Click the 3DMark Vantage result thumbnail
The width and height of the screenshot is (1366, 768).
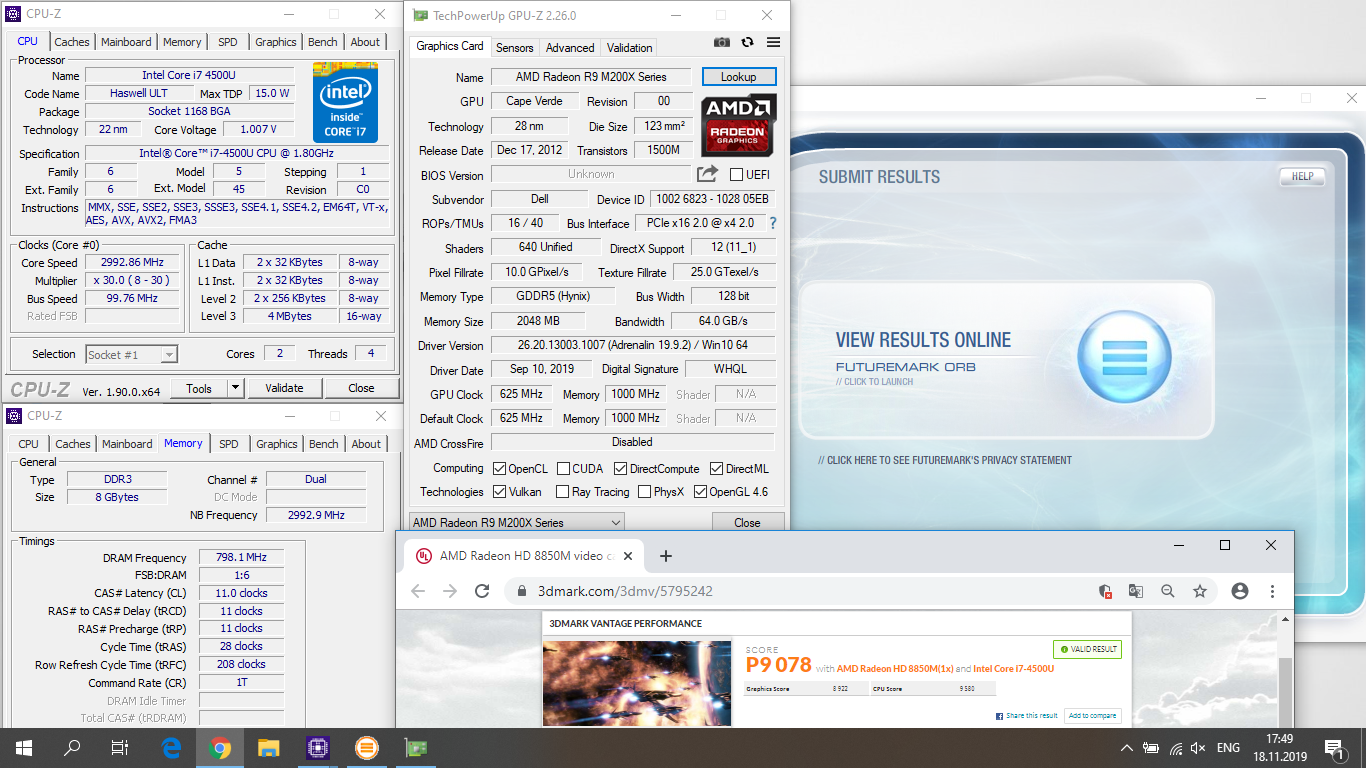point(637,683)
